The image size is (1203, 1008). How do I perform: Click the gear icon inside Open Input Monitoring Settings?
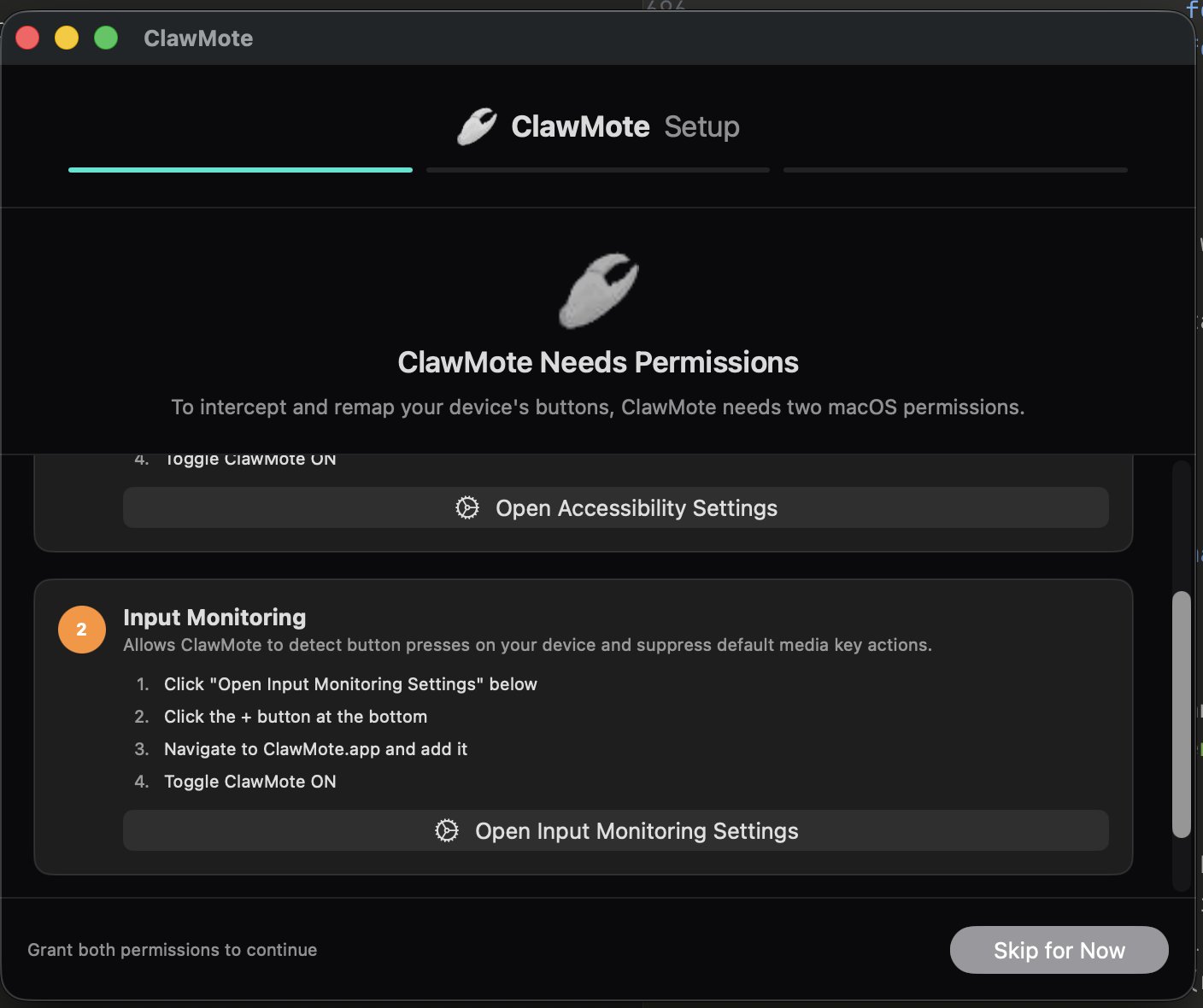447,830
